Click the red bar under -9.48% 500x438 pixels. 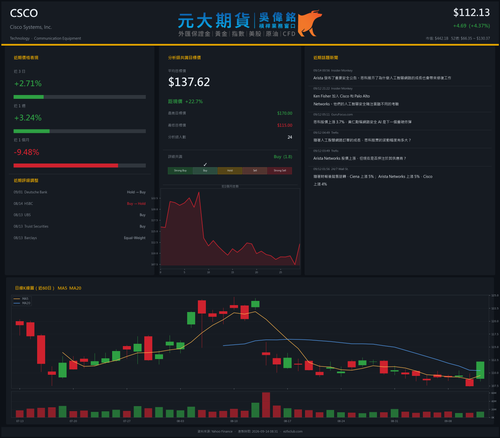pos(66,165)
